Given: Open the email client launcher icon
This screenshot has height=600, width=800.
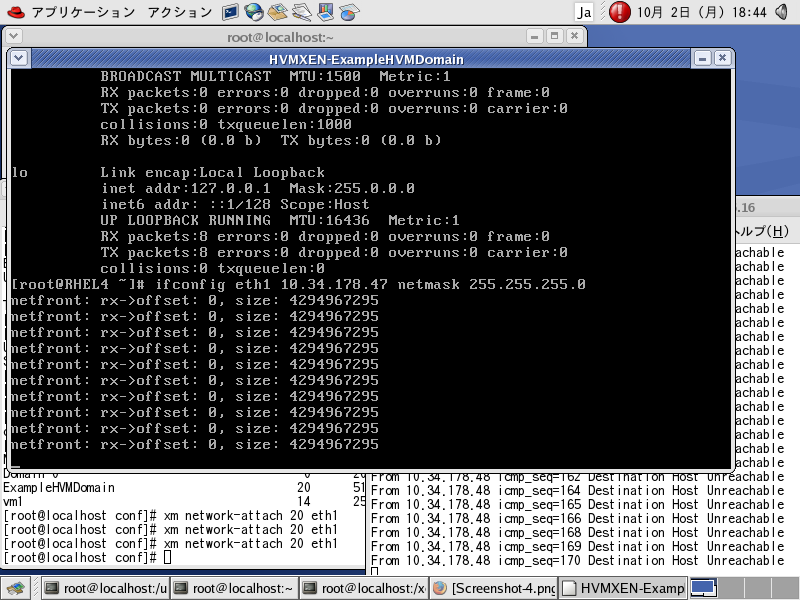Looking at the screenshot, I should [x=278, y=13].
